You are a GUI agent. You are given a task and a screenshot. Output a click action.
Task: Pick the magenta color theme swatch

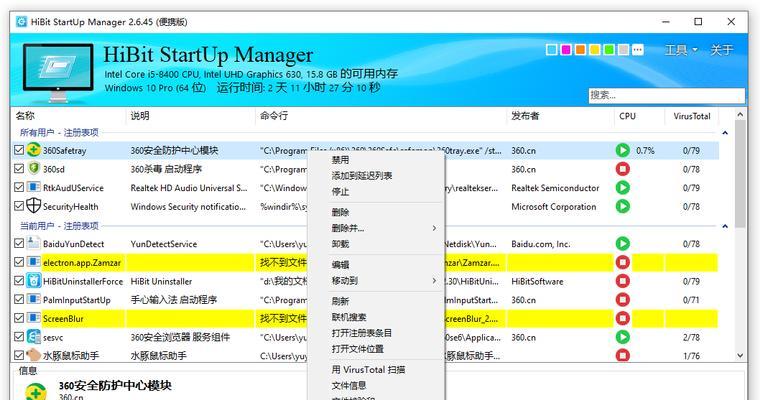(x=566, y=49)
